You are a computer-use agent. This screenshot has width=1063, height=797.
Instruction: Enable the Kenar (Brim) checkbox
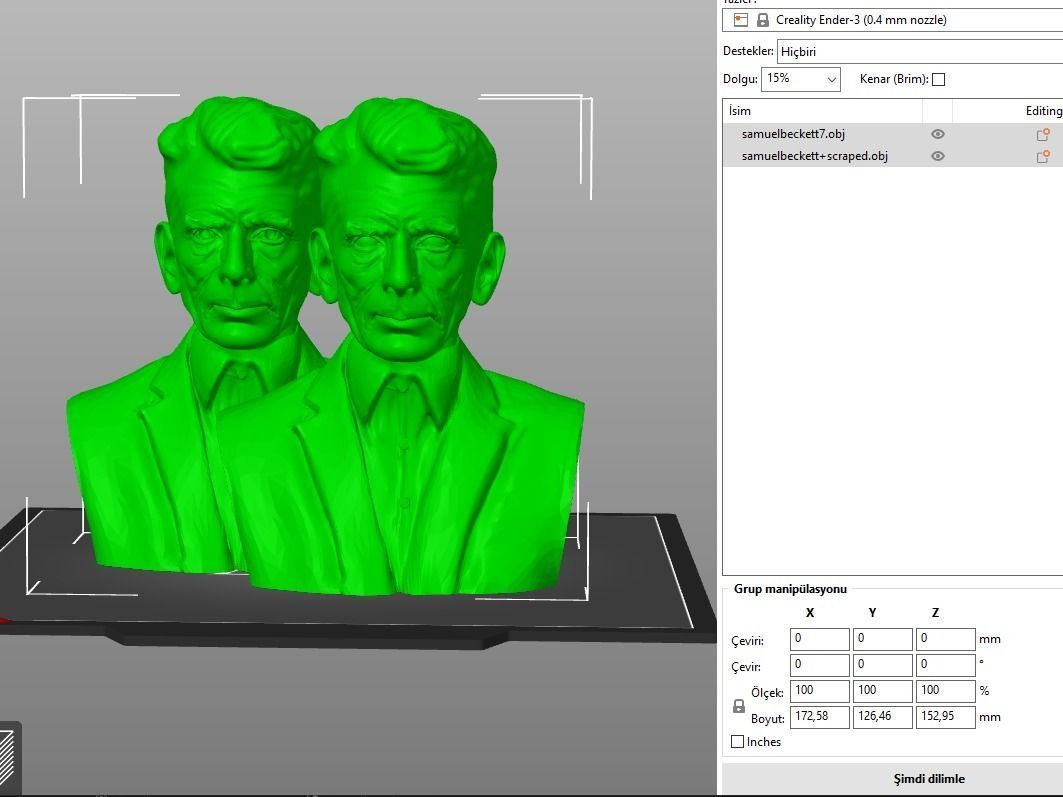click(x=938, y=79)
